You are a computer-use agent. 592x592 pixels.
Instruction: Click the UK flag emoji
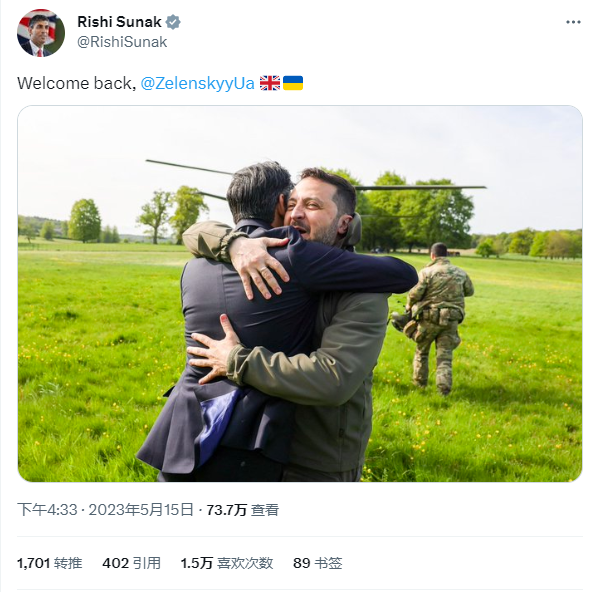click(270, 83)
